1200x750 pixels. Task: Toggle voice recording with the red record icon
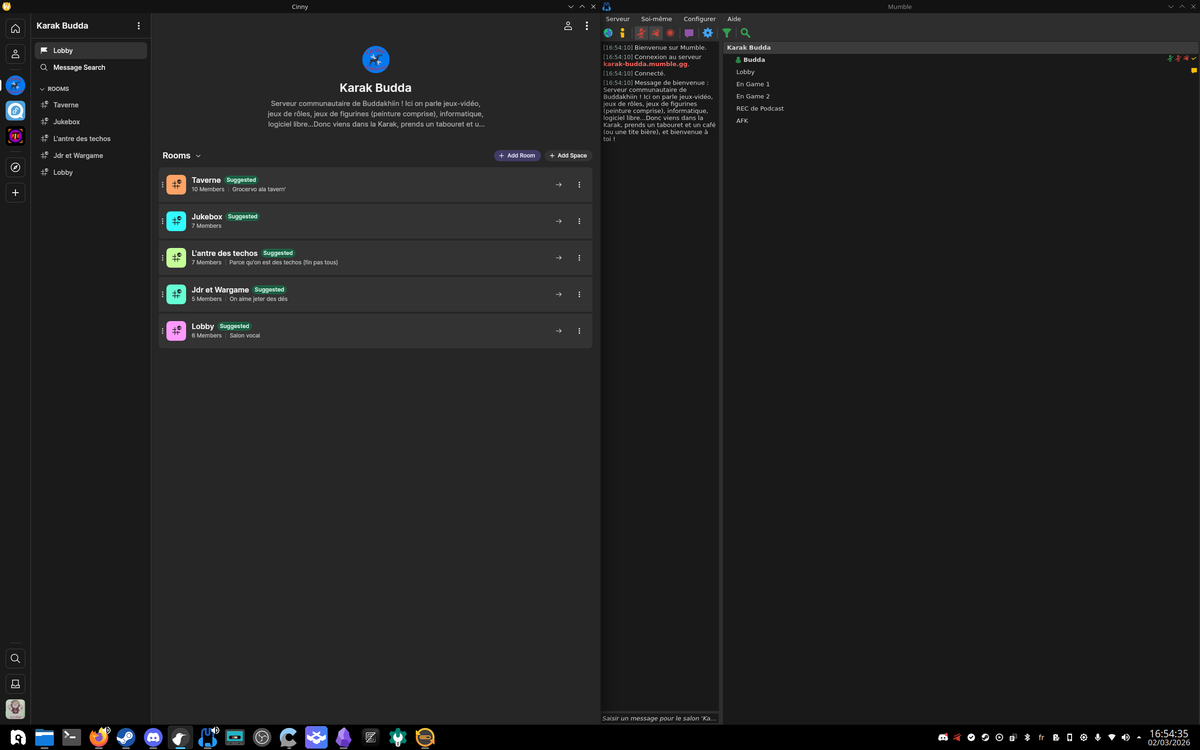(x=670, y=33)
